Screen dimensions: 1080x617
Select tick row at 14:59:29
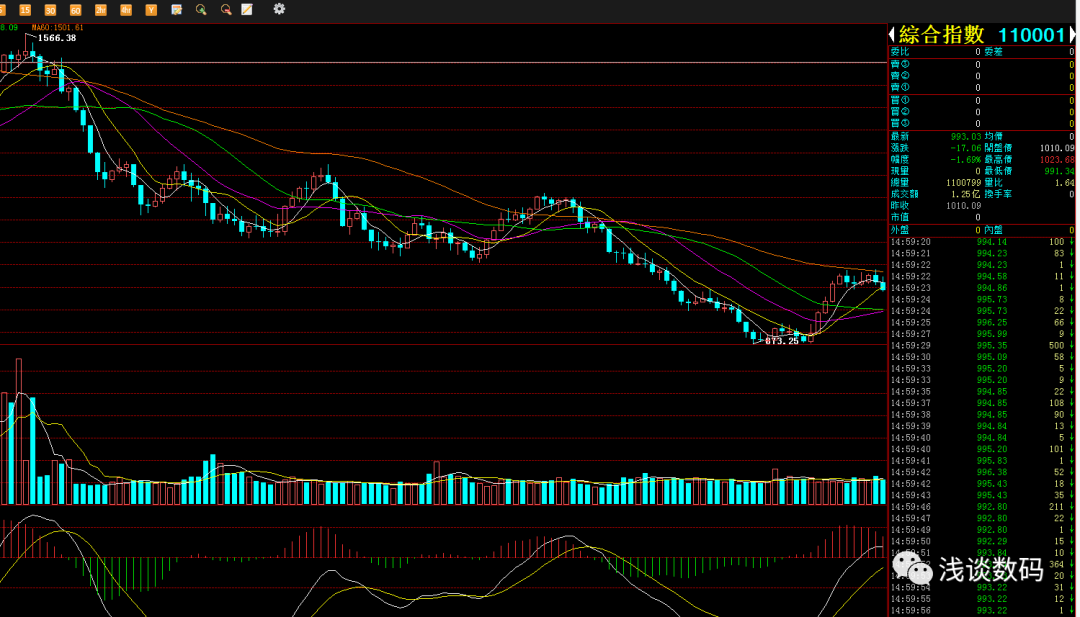tap(982, 346)
